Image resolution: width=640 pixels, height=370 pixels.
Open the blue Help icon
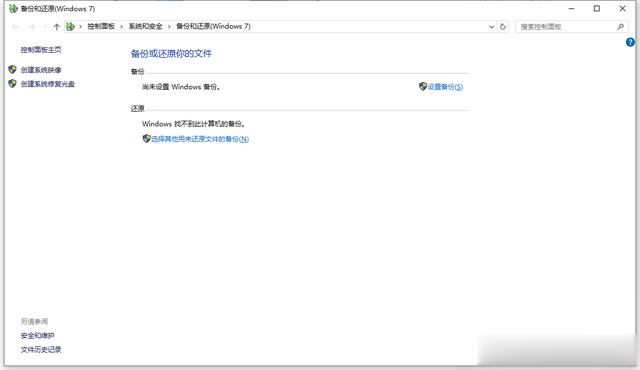pyautogui.click(x=630, y=42)
